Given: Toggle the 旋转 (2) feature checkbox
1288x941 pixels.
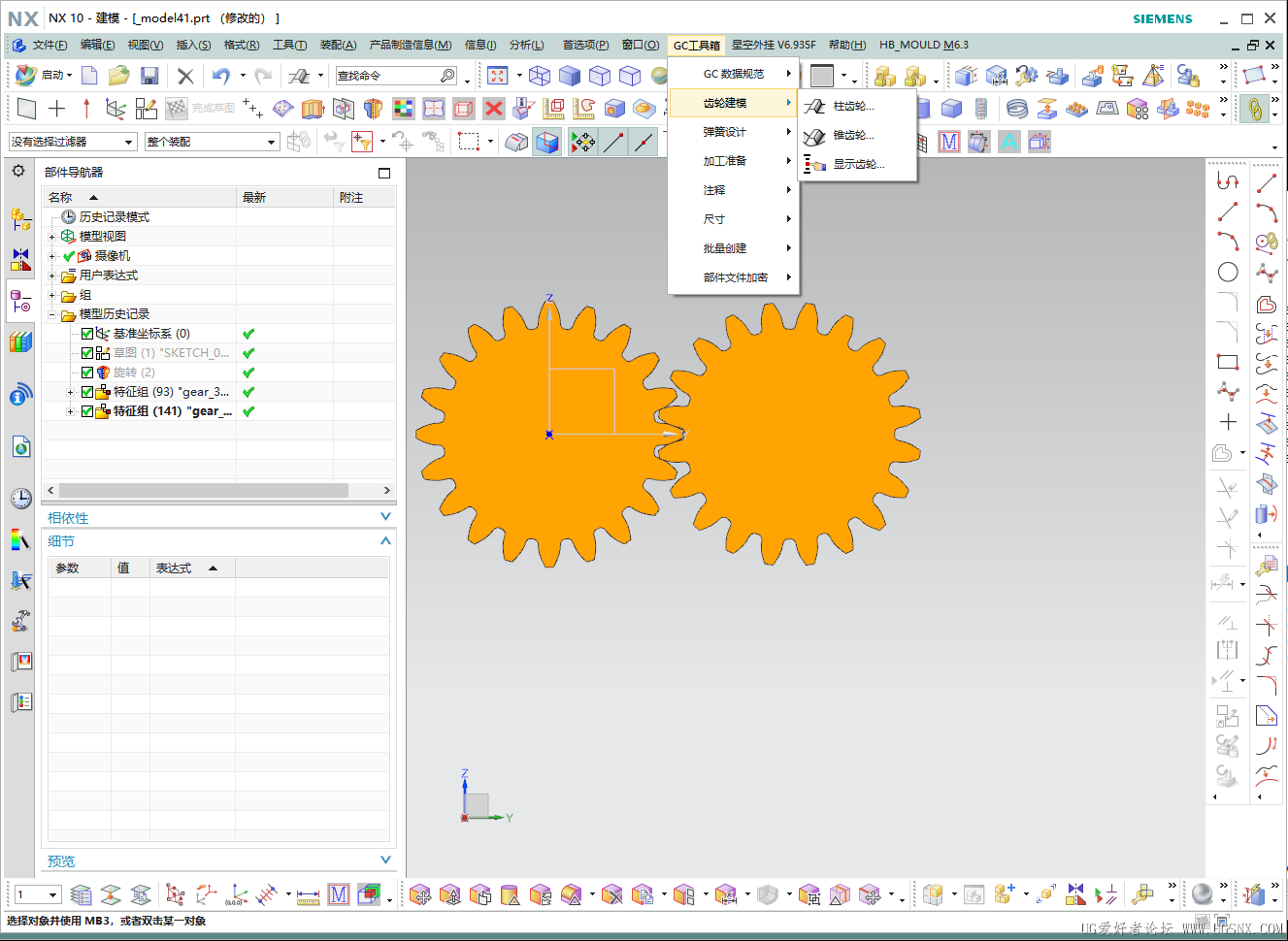Looking at the screenshot, I should 87,373.
